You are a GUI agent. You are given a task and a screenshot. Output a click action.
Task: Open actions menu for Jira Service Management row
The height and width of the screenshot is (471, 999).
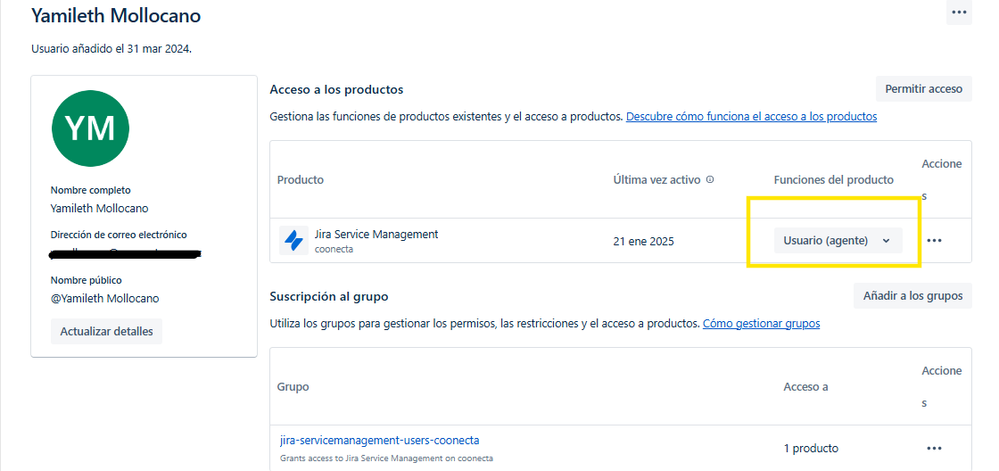click(934, 240)
